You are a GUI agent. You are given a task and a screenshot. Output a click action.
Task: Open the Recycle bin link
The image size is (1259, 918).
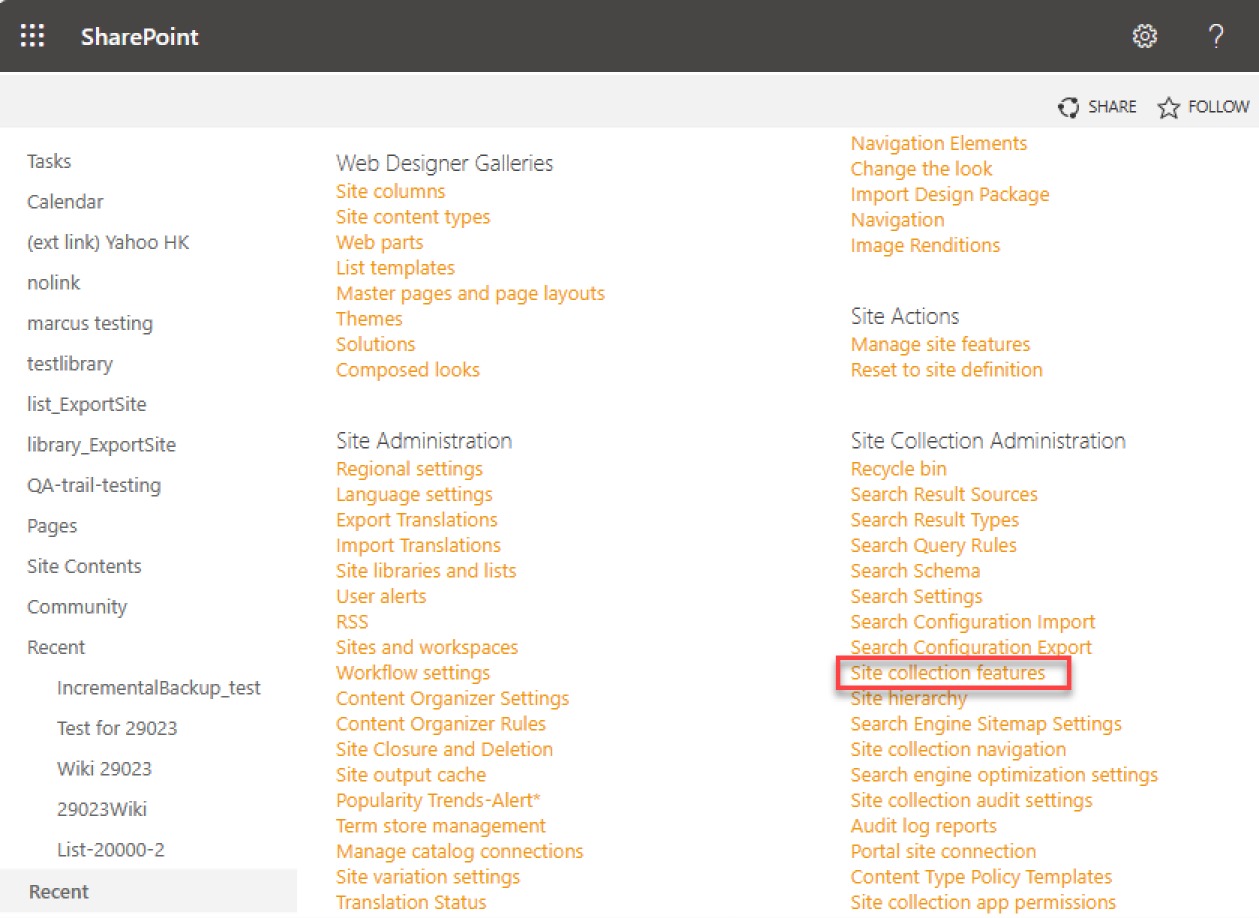coord(898,469)
